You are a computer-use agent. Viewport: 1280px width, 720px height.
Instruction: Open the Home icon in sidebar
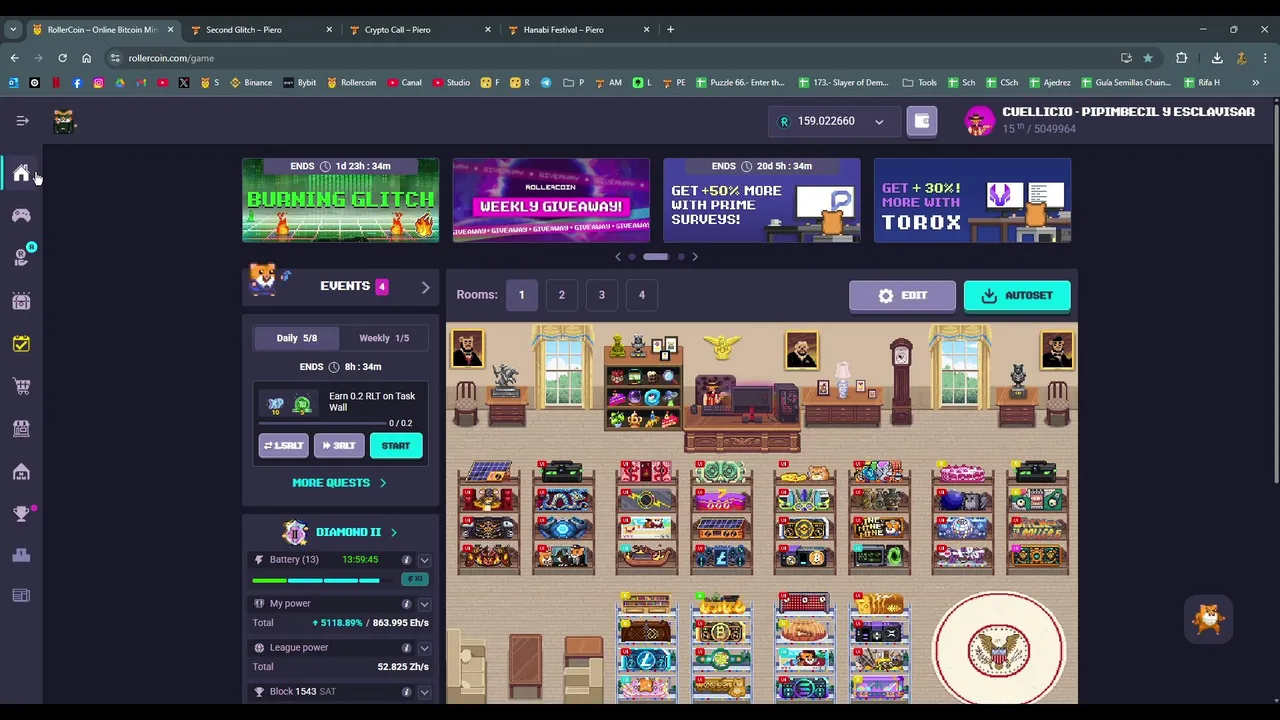[x=21, y=173]
